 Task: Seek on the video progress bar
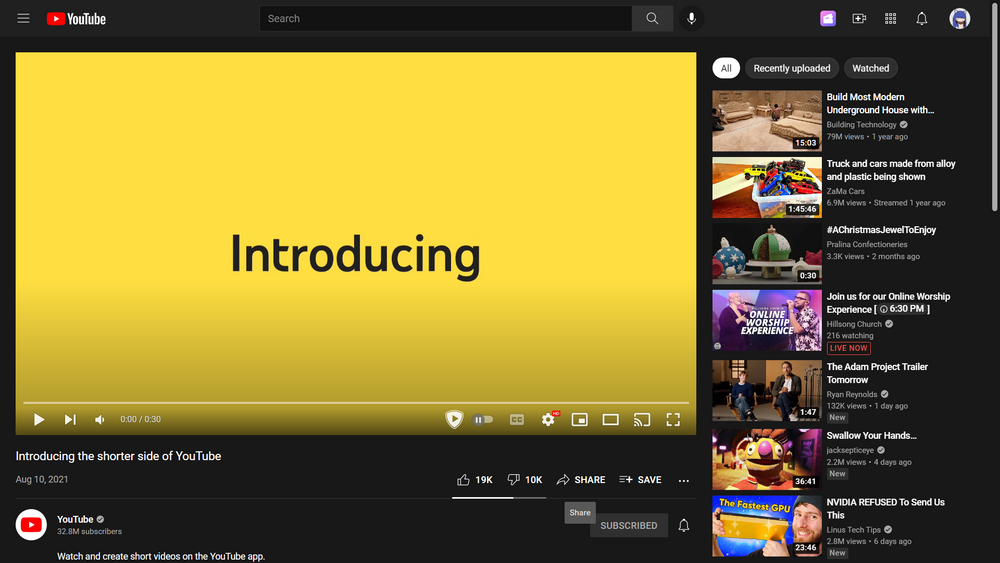pyautogui.click(x=356, y=403)
